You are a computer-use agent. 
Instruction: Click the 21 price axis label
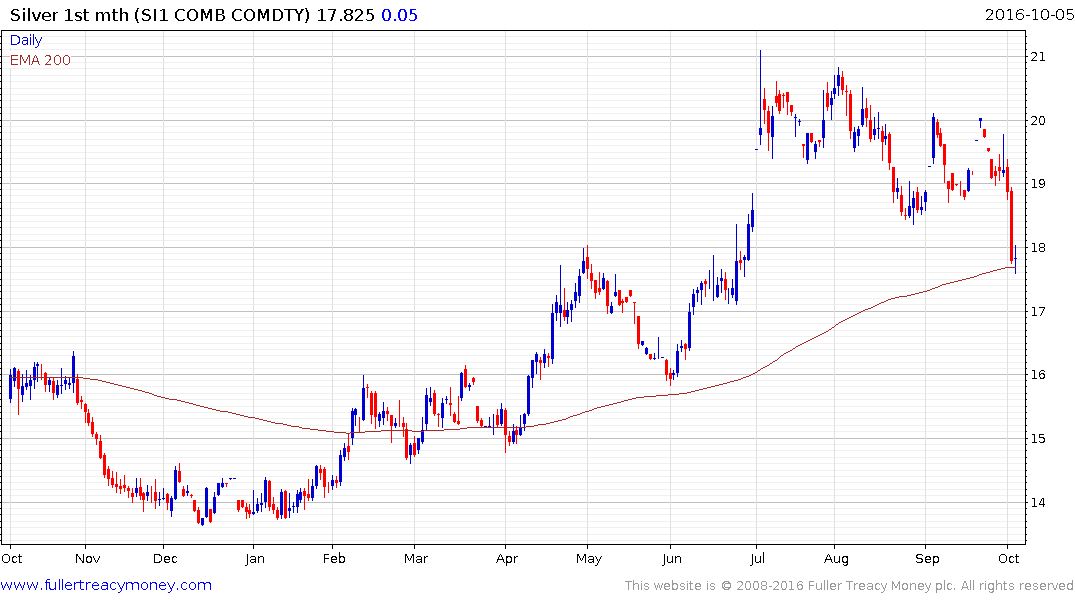(1038, 57)
